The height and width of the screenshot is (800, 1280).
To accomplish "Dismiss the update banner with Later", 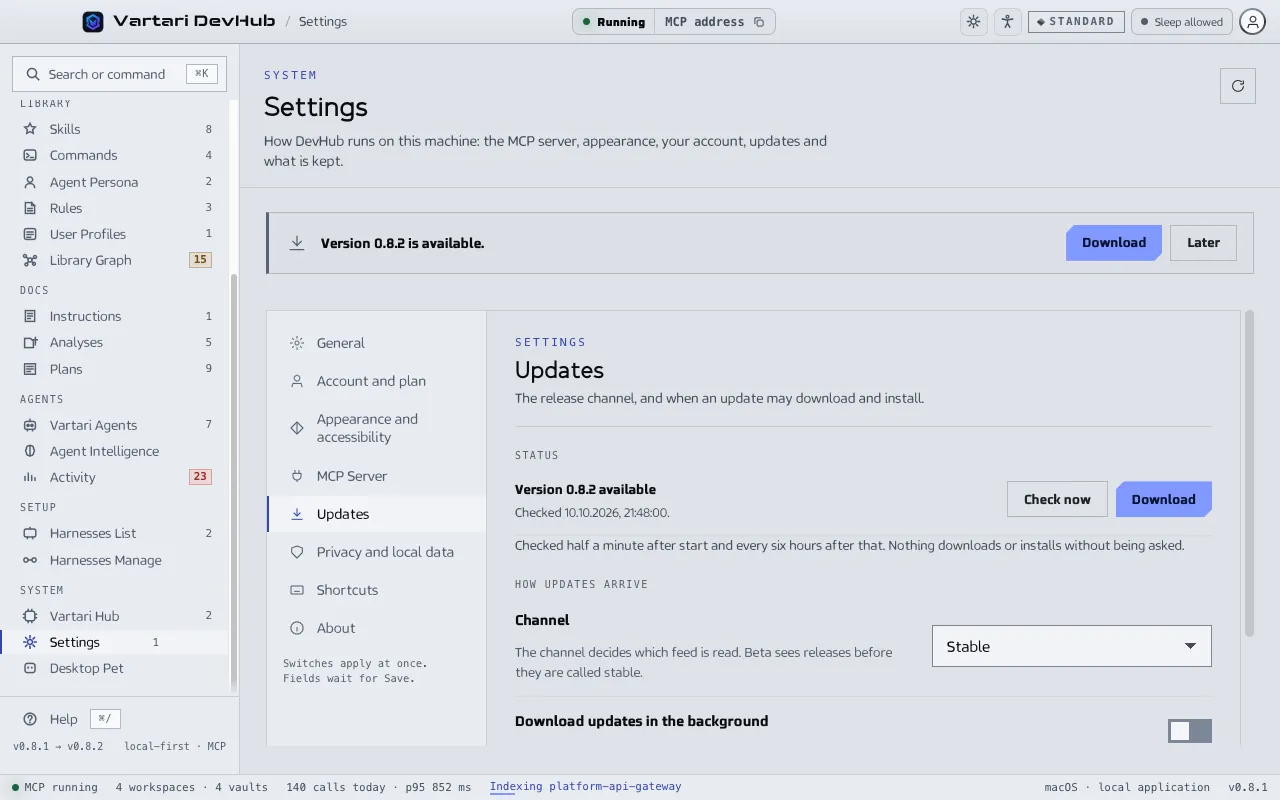I will click(1203, 243).
